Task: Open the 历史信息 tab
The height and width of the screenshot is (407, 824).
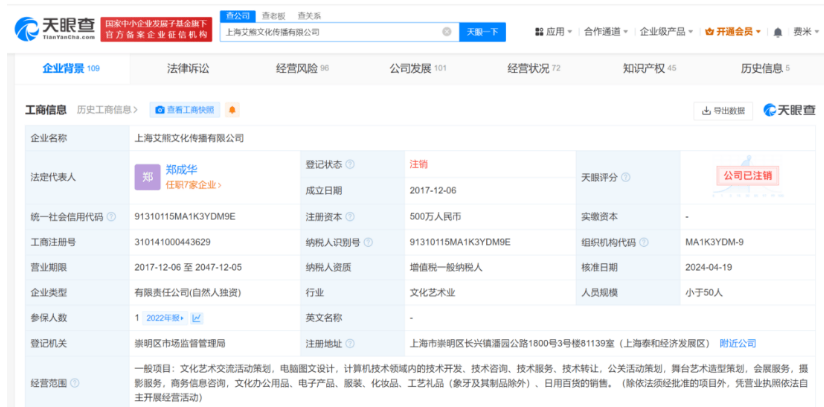Action: click(x=765, y=68)
